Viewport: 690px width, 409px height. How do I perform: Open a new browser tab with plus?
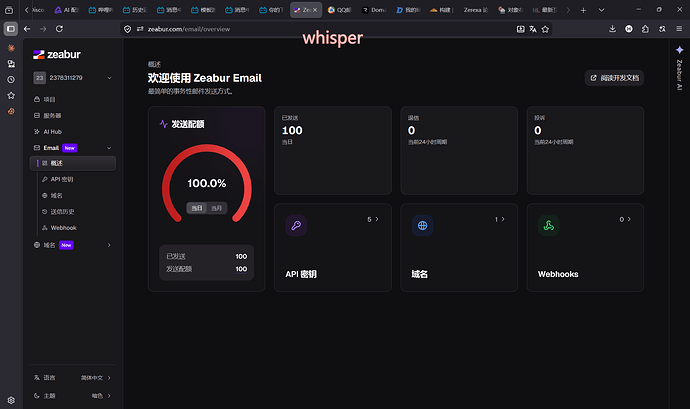point(583,10)
